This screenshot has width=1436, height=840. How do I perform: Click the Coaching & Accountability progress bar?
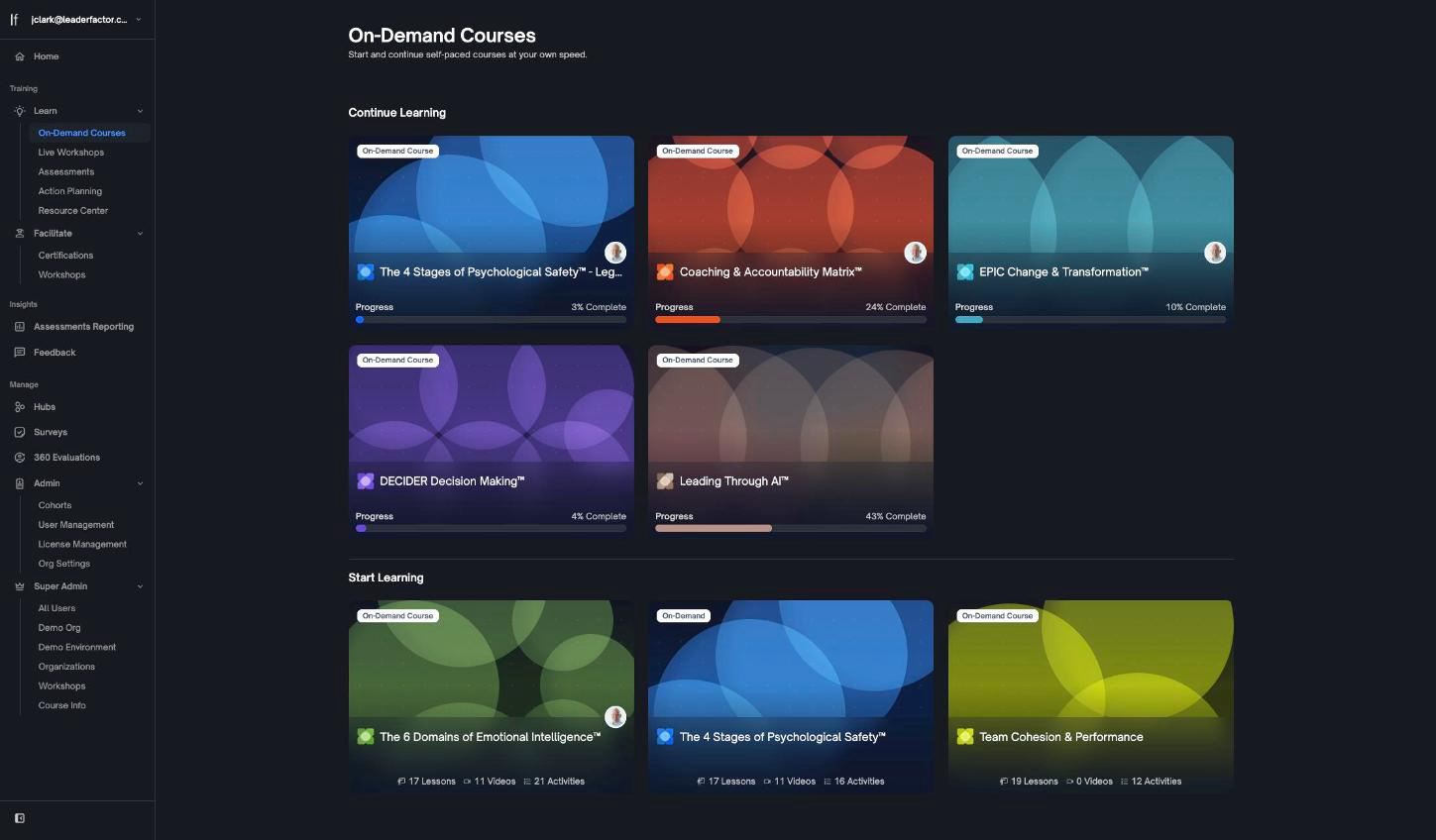click(791, 320)
